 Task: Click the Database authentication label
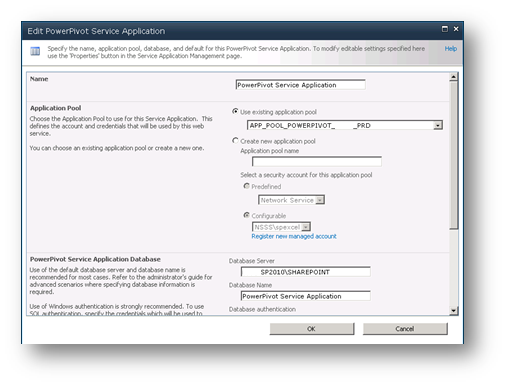(x=262, y=309)
